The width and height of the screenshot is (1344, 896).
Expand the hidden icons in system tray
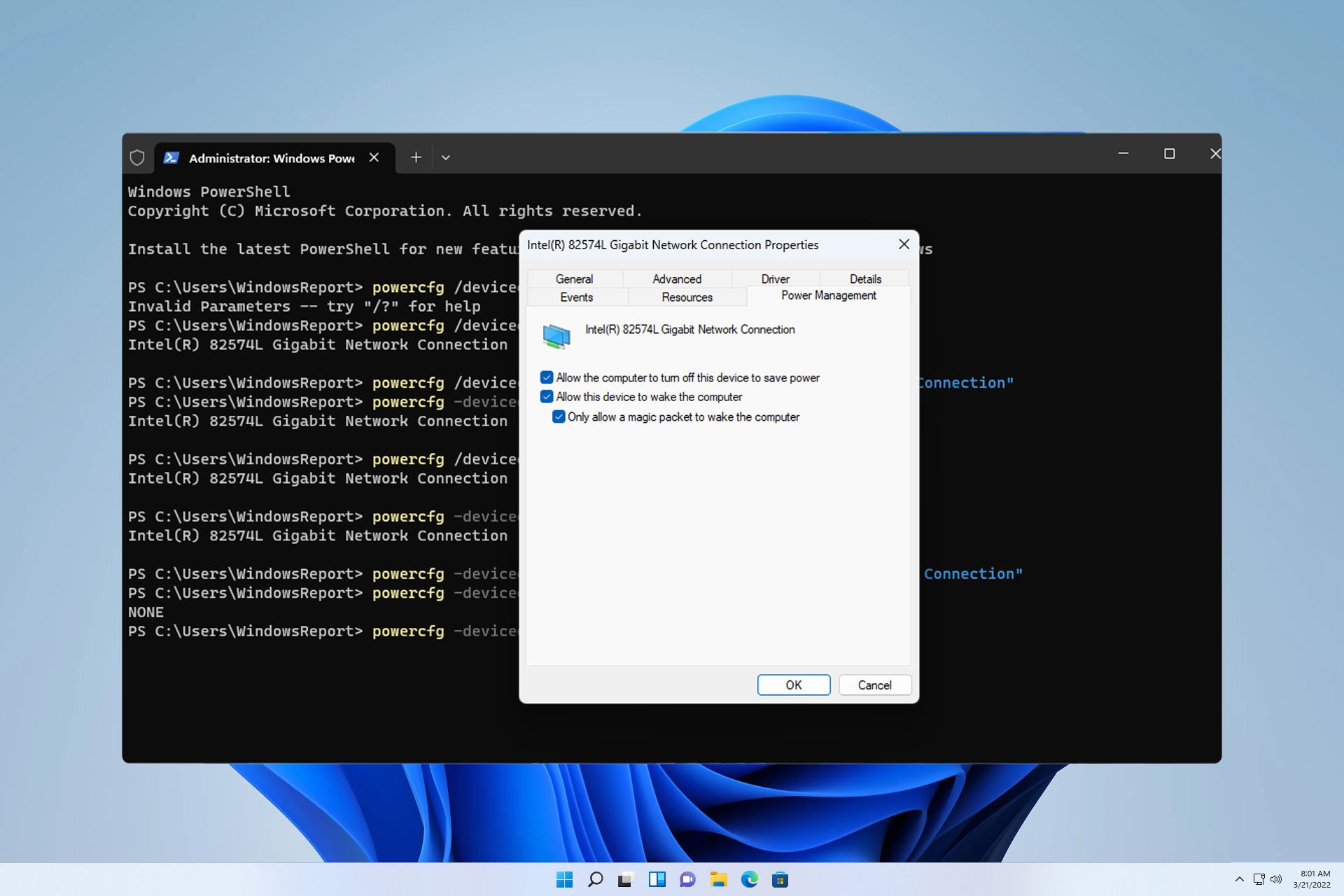pyautogui.click(x=1239, y=878)
